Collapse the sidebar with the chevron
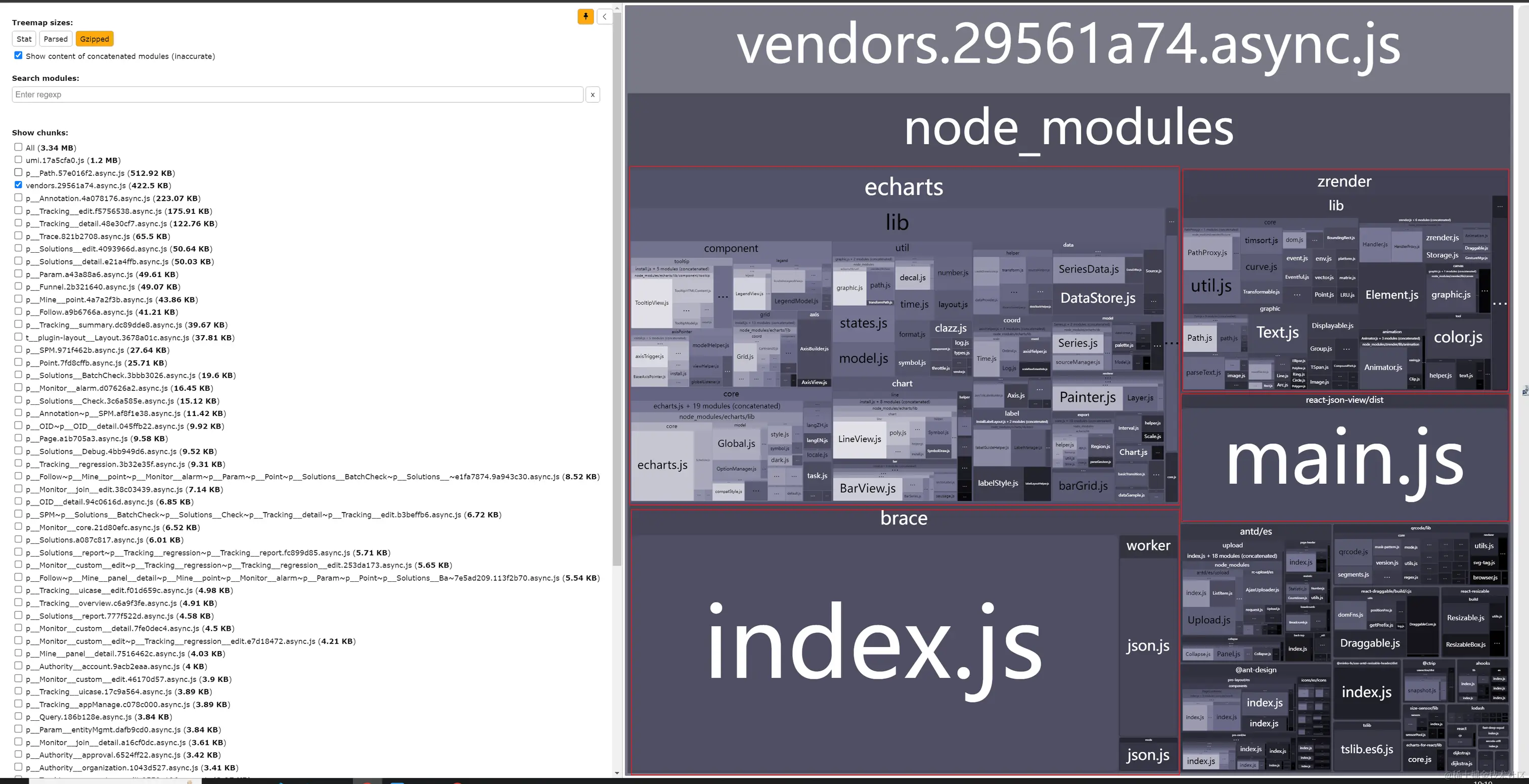This screenshot has width=1529, height=784. click(604, 17)
